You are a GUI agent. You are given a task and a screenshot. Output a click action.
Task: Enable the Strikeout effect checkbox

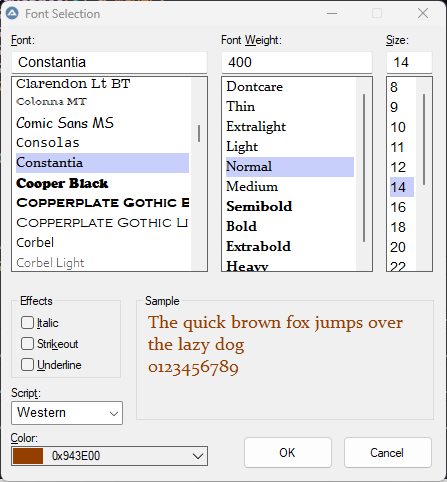[27, 344]
